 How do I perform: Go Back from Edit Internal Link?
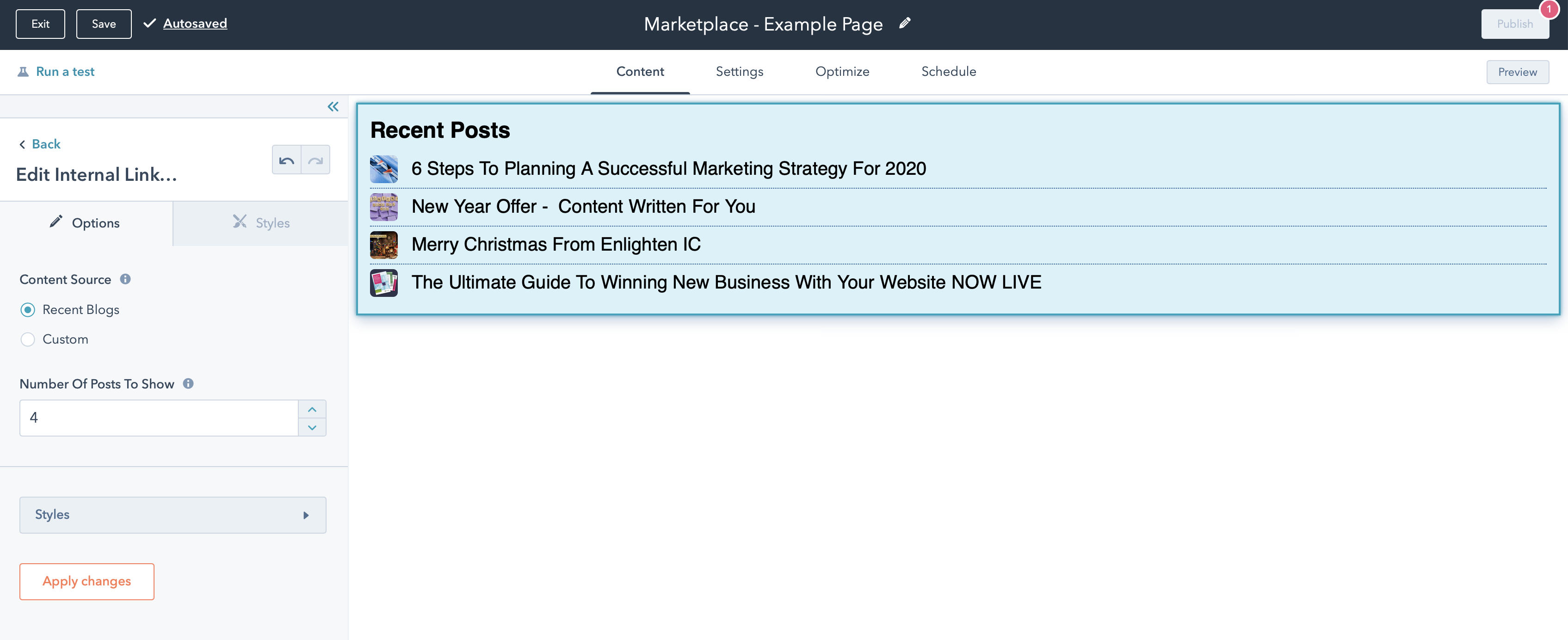40,144
